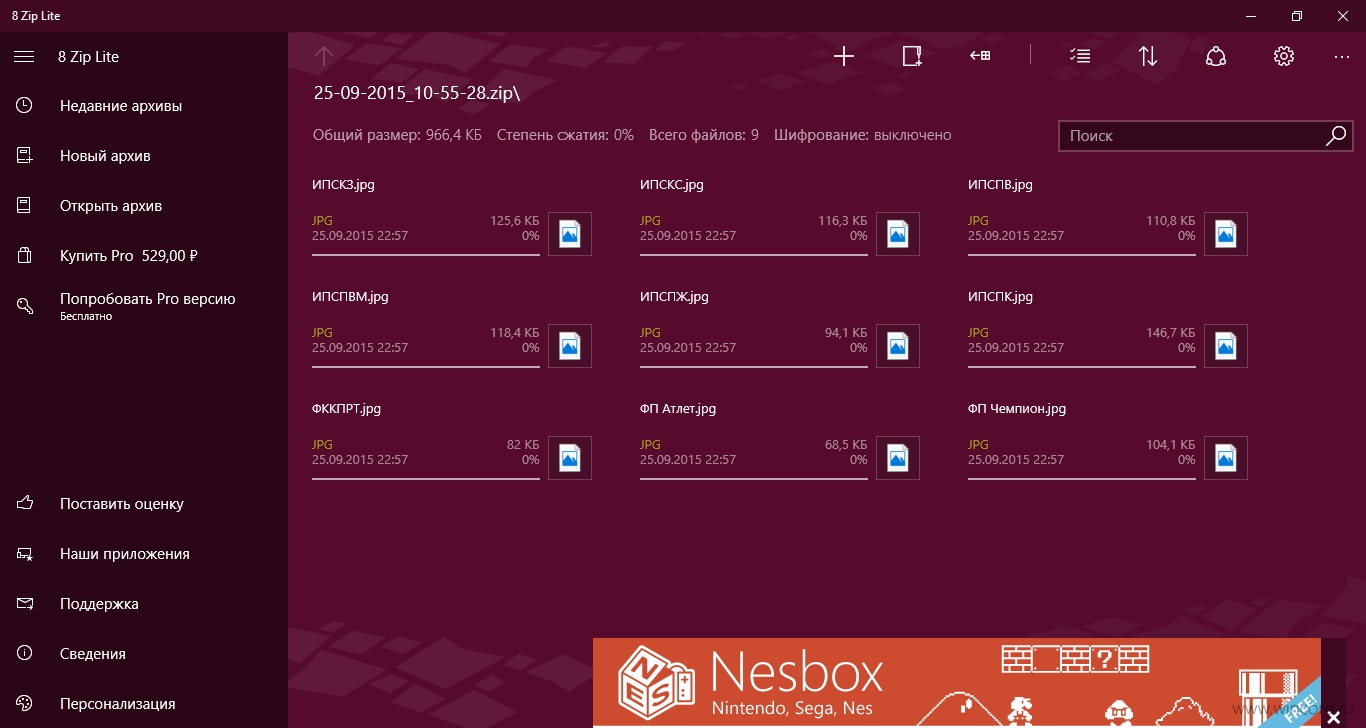This screenshot has height=728, width=1366.
Task: Click the share toolbar icon
Action: 1216,57
